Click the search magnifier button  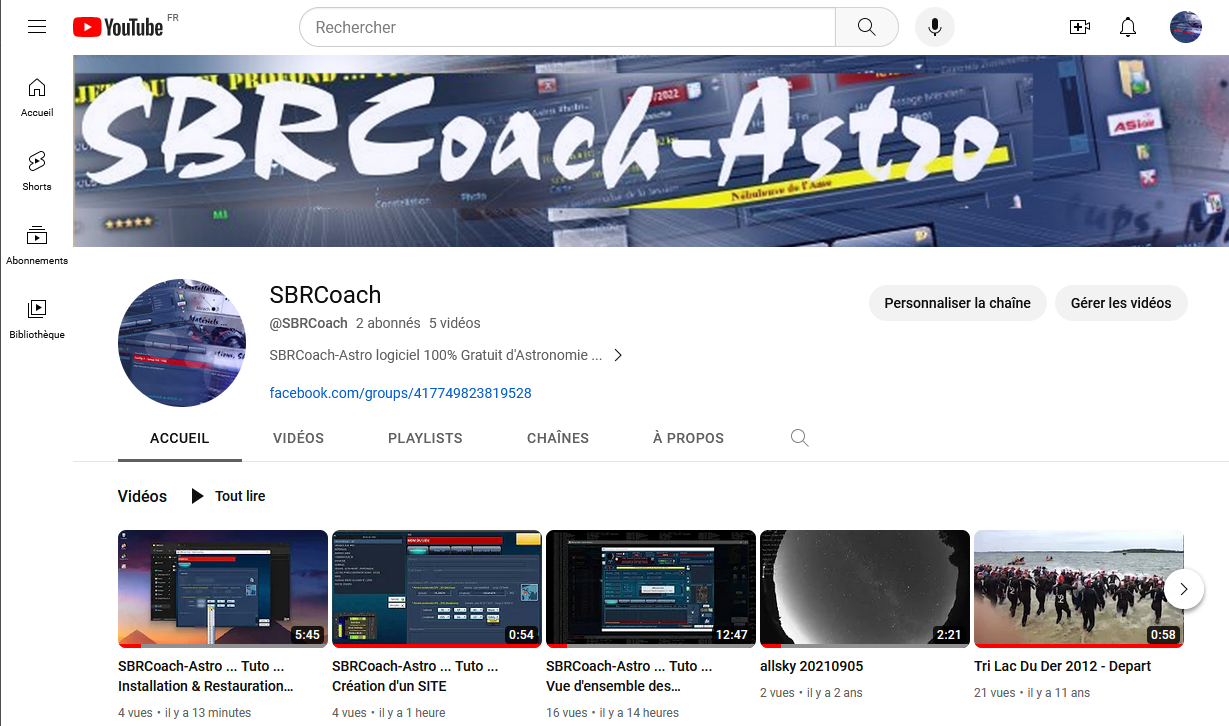(x=866, y=27)
